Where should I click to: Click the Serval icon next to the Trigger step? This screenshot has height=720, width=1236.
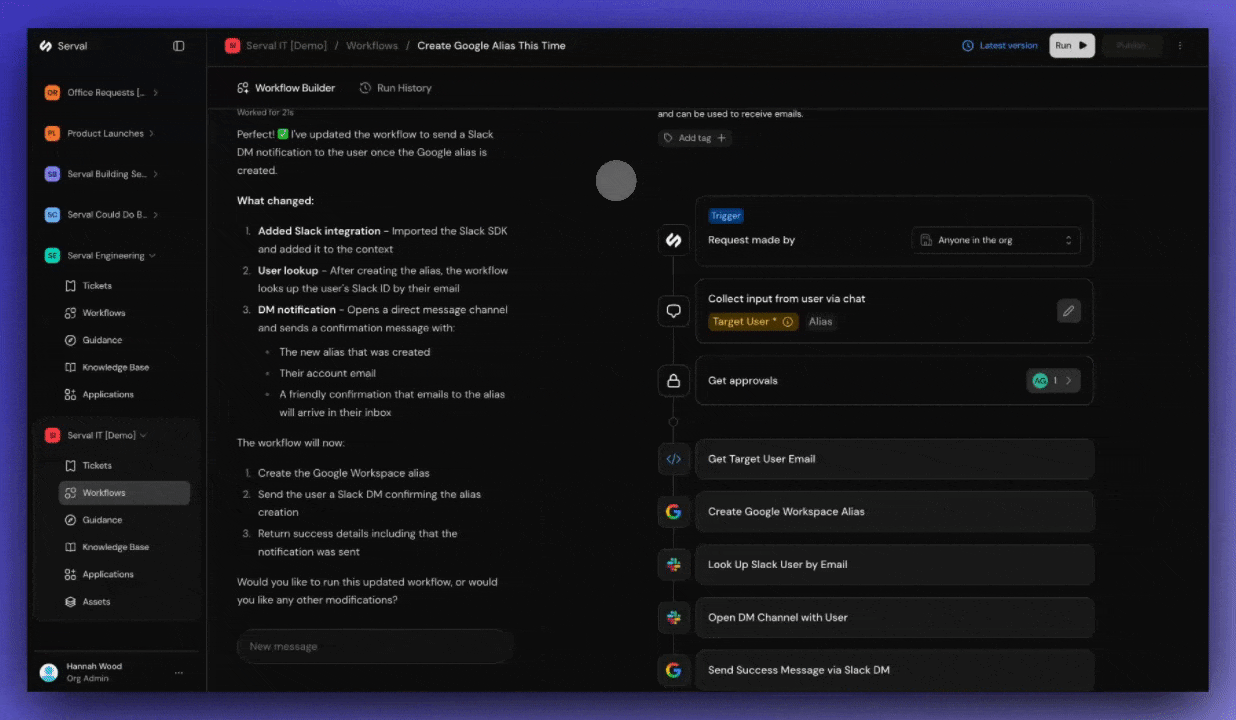coord(673,239)
